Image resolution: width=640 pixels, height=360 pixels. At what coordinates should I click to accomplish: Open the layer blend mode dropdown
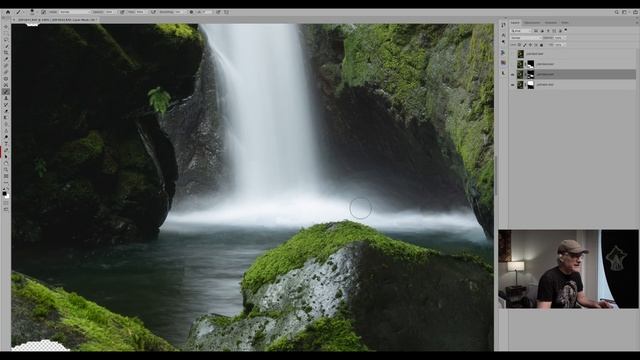pos(526,38)
